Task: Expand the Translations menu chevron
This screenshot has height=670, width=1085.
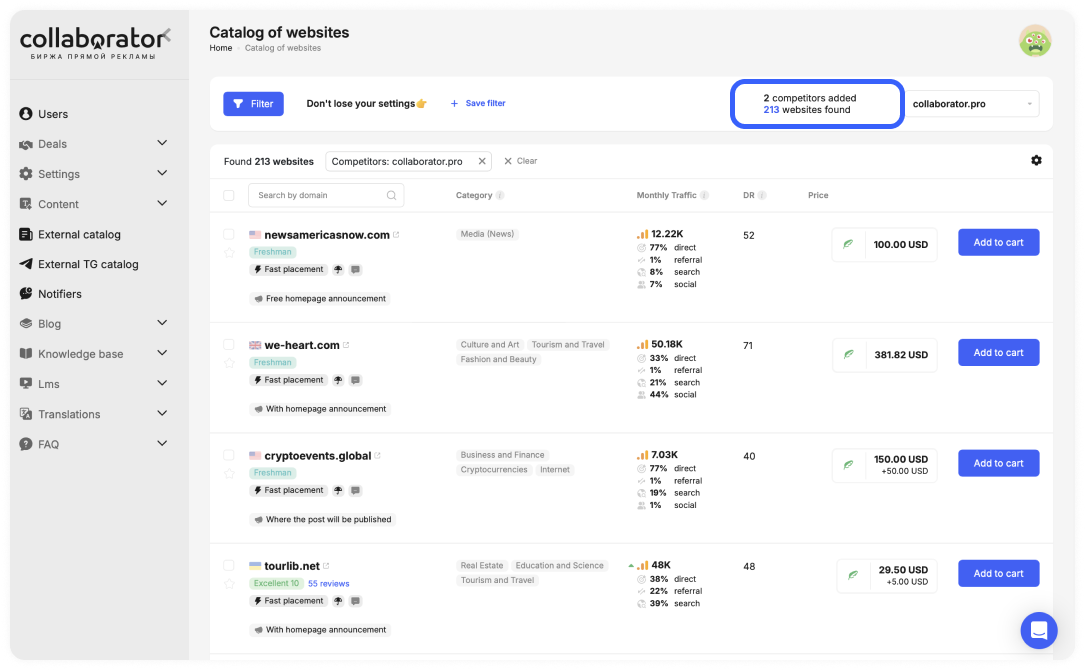Action: (x=162, y=413)
